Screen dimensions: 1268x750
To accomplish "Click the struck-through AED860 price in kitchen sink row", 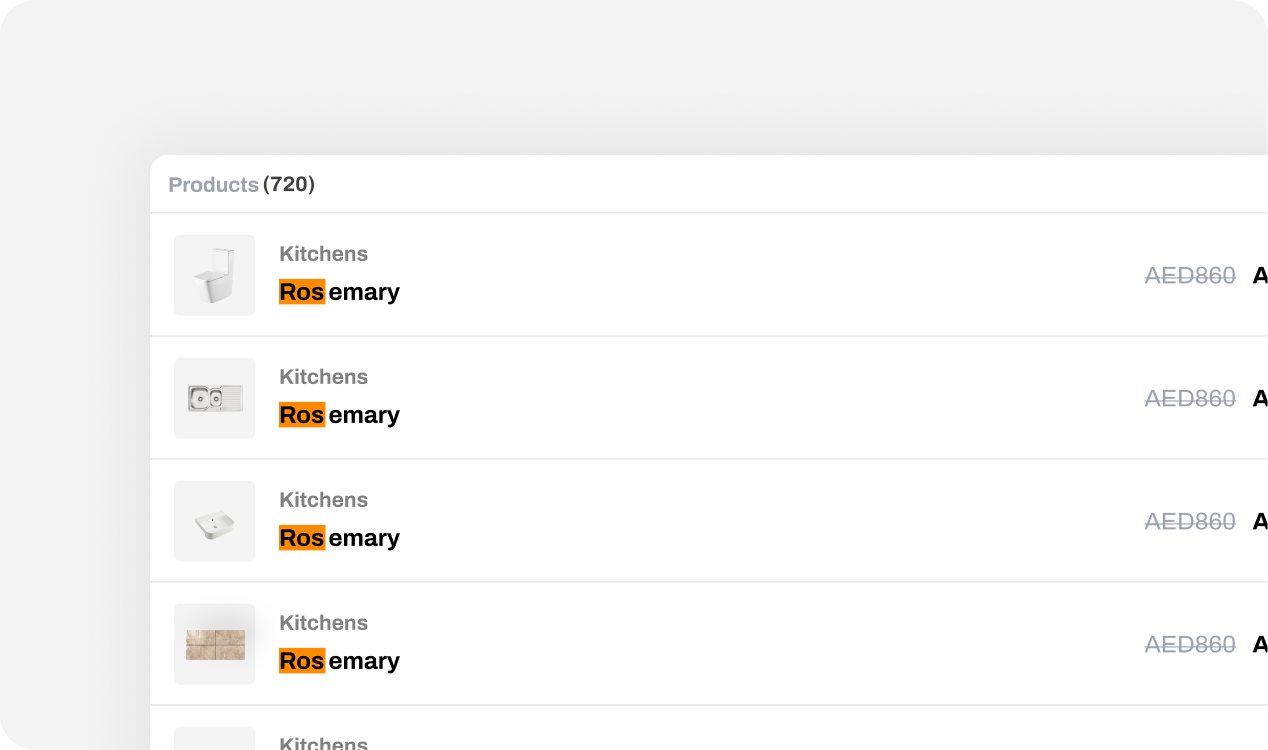I will point(1190,398).
